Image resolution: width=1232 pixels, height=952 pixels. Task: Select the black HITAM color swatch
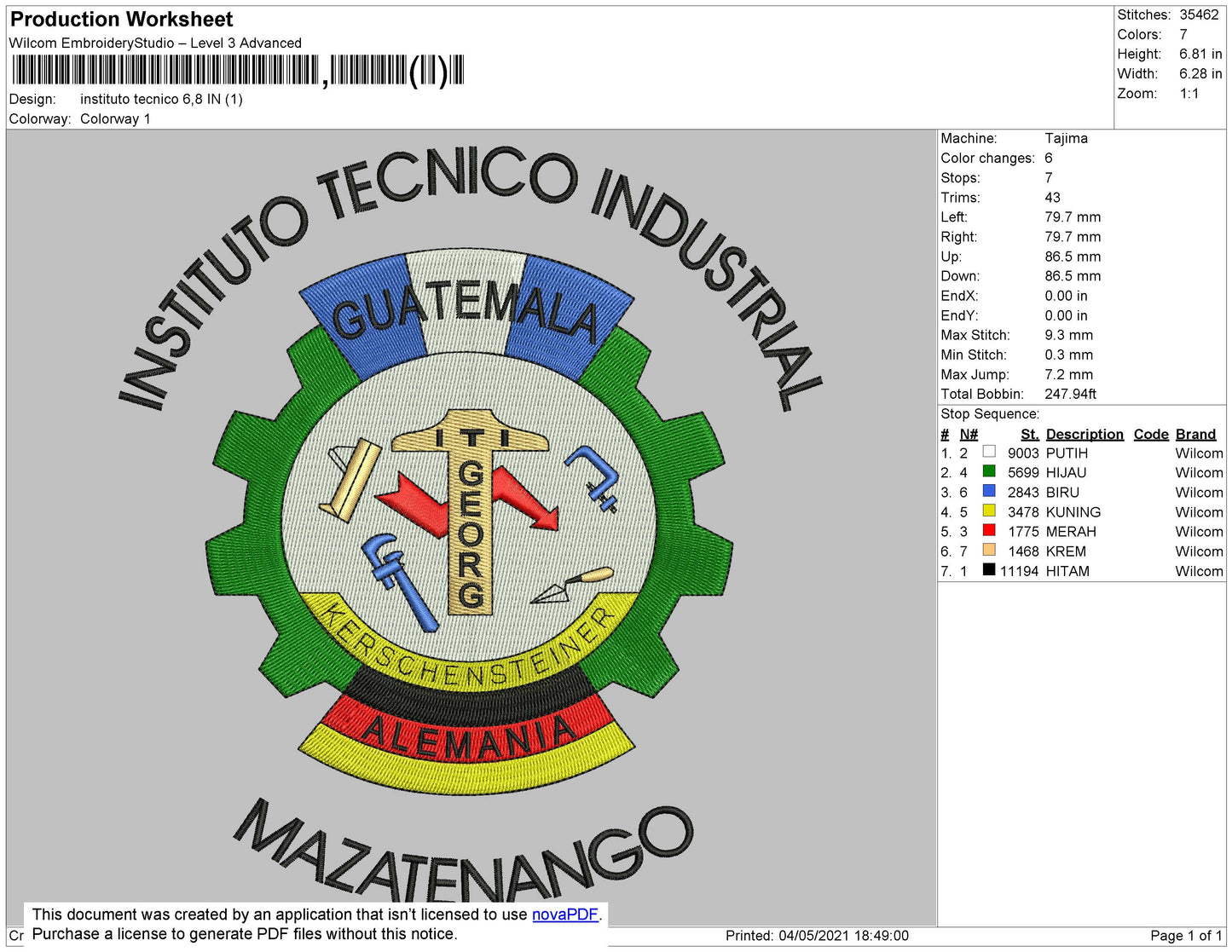coord(989,569)
